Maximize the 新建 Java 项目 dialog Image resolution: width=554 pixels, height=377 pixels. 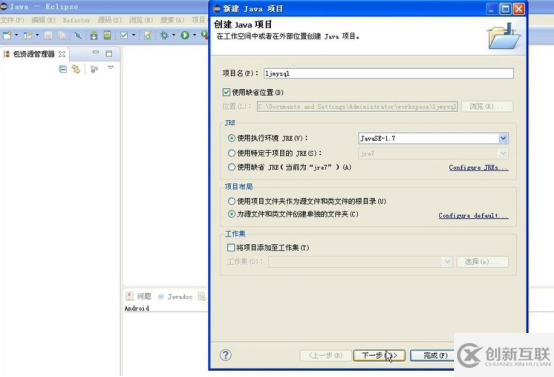click(505, 9)
